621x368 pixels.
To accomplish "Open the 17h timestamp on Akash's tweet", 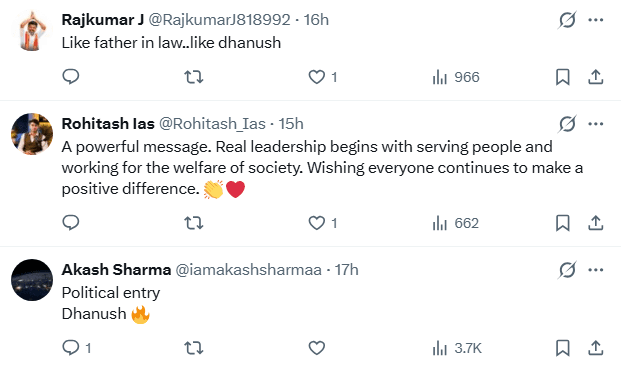I will click(347, 270).
